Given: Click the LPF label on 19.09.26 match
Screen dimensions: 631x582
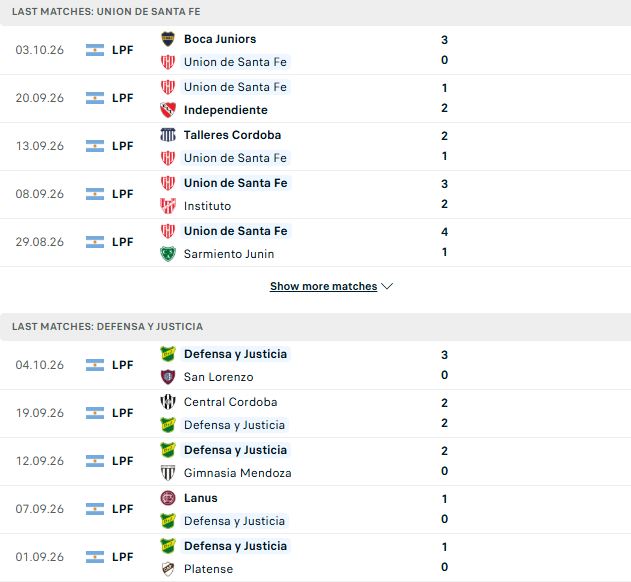Looking at the screenshot, I should (x=122, y=413).
